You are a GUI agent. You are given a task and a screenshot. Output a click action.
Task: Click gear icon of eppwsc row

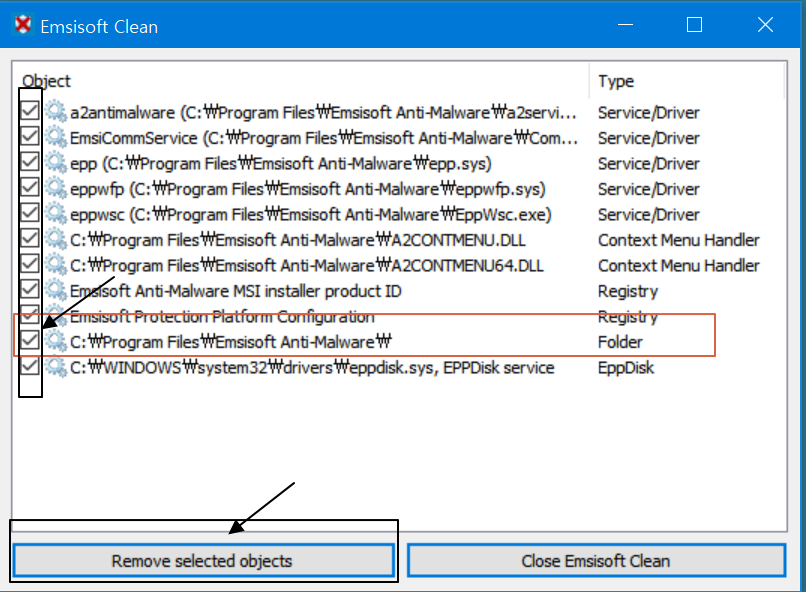pos(56,214)
